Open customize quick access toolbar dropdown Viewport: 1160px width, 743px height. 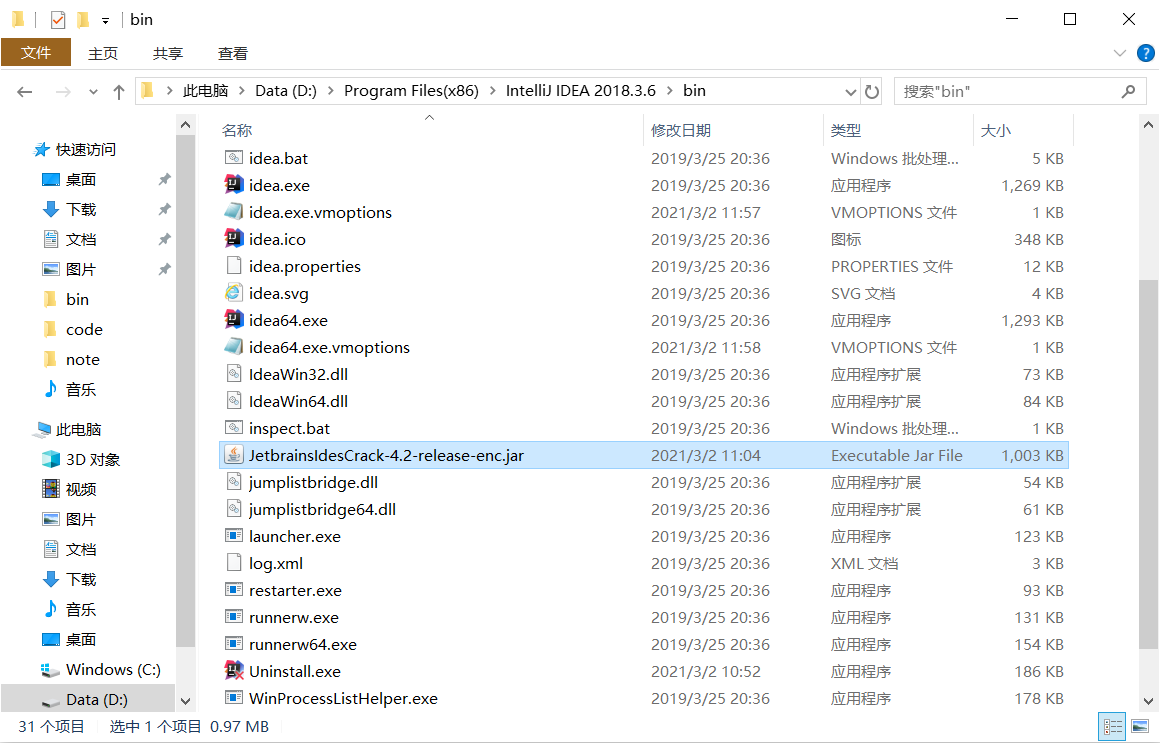point(105,21)
